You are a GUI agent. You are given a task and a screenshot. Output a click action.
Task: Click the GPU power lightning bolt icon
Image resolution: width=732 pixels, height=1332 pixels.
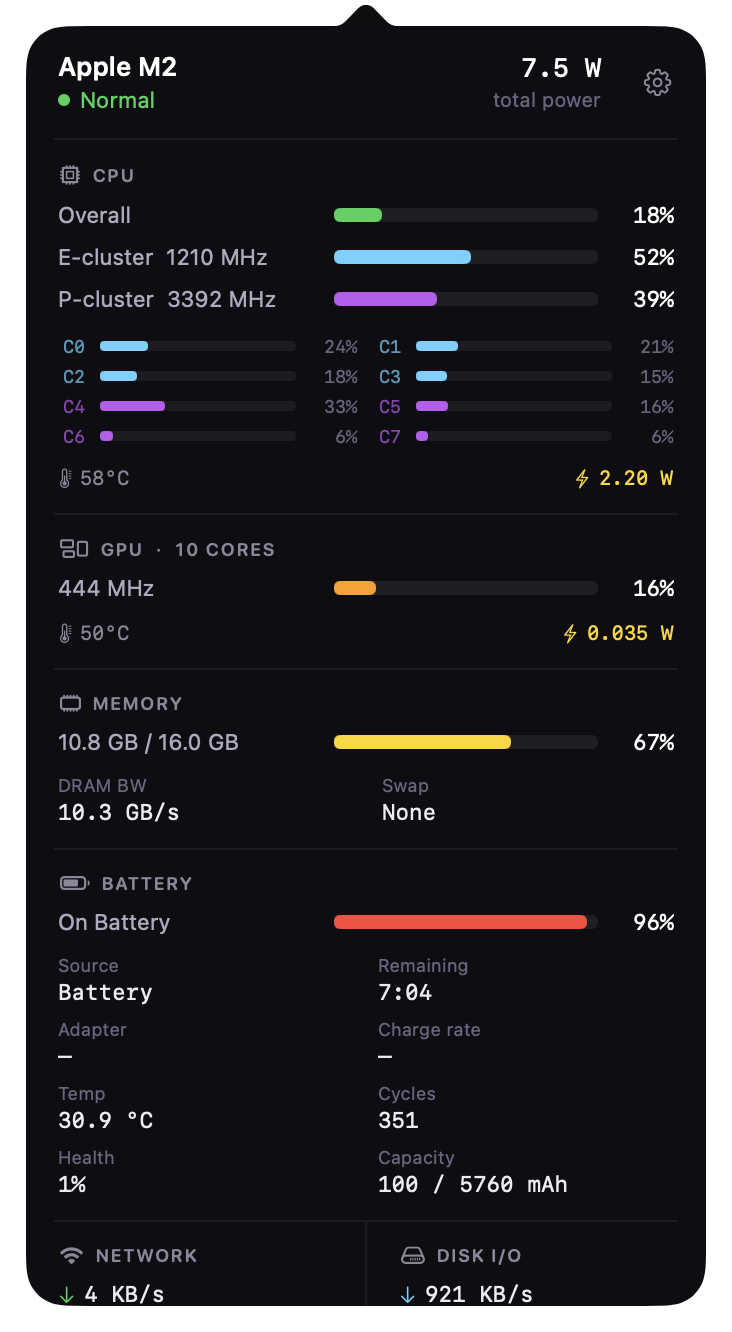(570, 633)
